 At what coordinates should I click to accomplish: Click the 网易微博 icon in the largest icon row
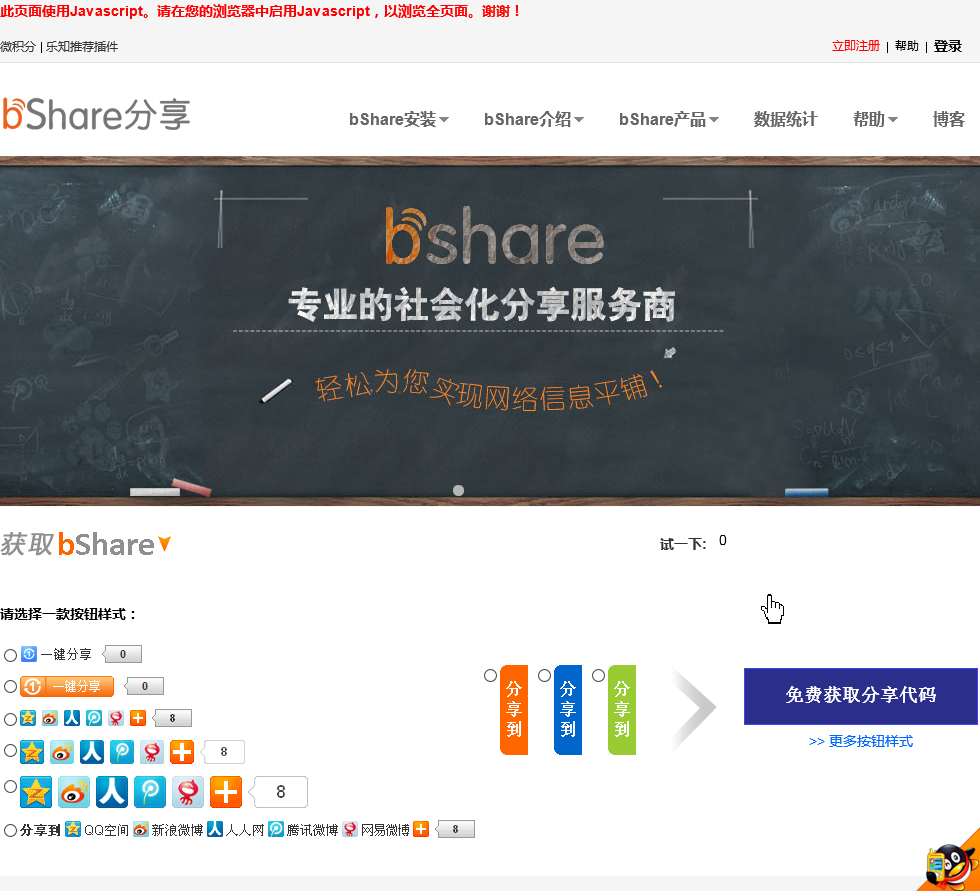pyautogui.click(x=188, y=792)
